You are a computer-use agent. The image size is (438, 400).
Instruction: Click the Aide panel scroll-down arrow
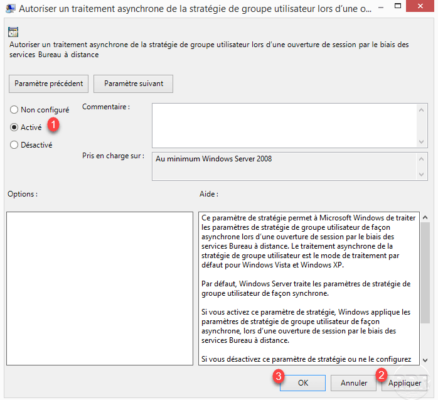(x=425, y=360)
